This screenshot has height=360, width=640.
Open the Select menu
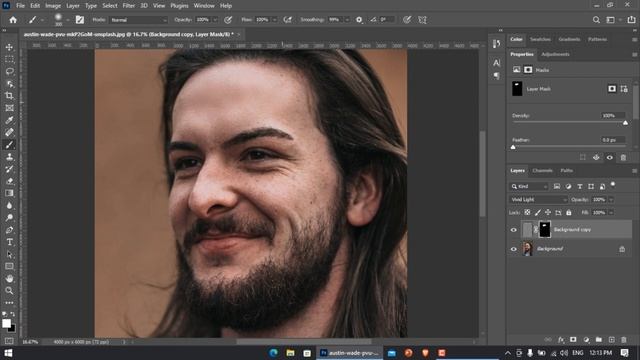(109, 6)
